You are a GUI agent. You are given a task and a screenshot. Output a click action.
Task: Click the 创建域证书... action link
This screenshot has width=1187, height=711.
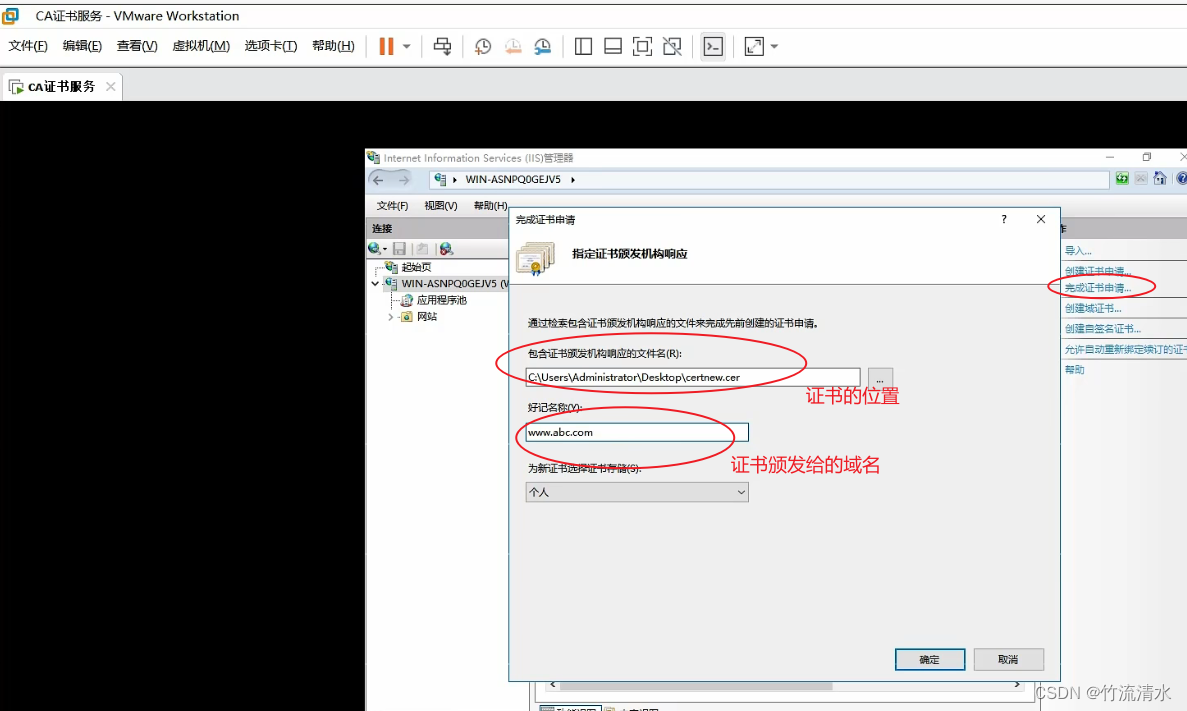tap(1093, 308)
